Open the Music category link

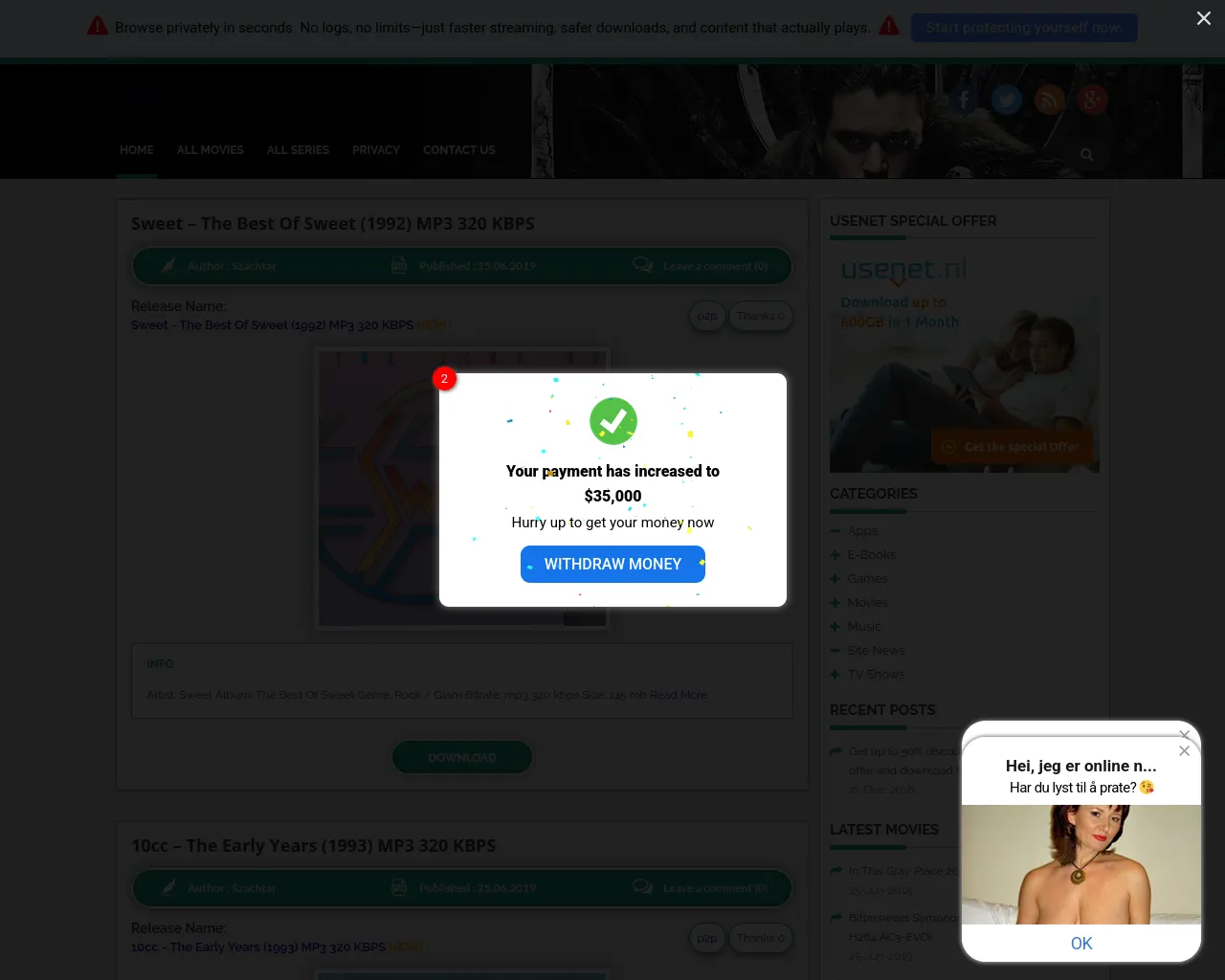[x=864, y=627]
